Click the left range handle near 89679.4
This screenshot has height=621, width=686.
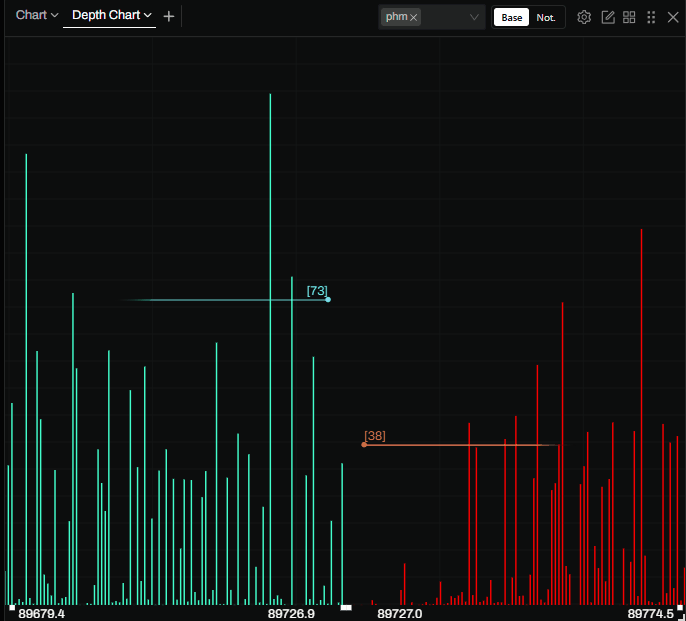(x=12, y=607)
